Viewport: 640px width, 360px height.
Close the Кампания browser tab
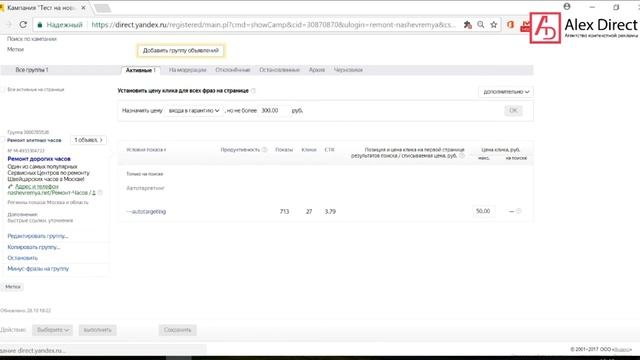pyautogui.click(x=83, y=8)
